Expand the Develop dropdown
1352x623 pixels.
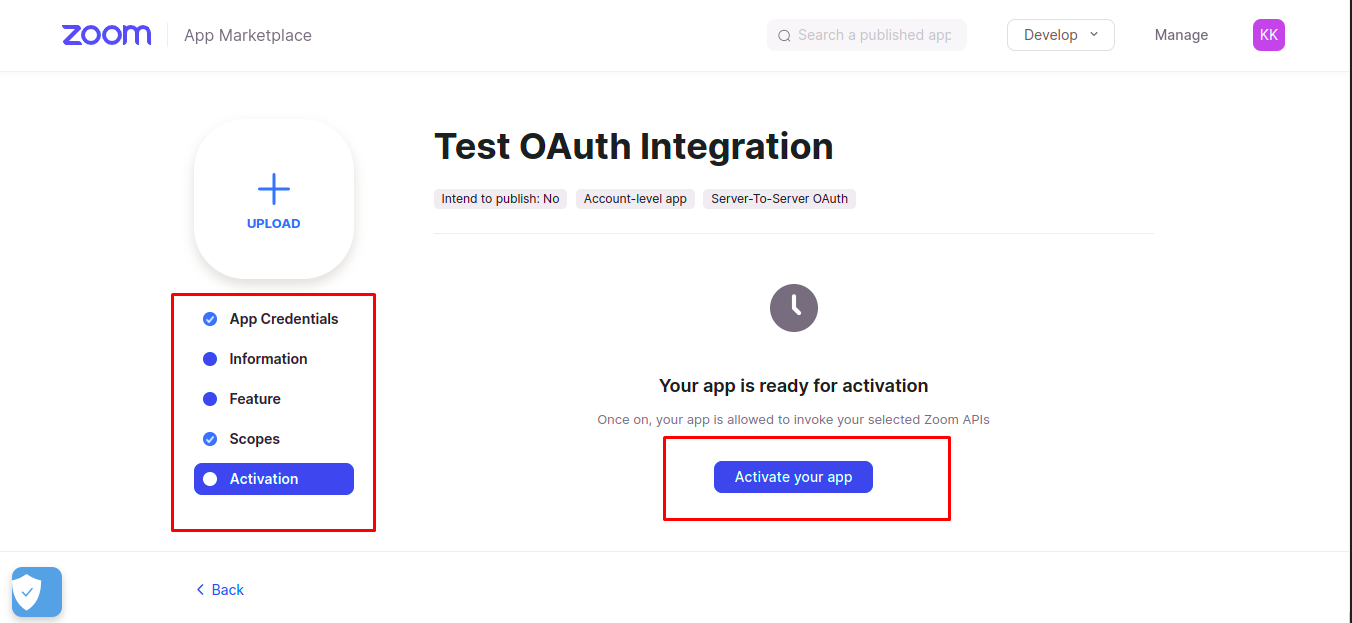pos(1060,35)
